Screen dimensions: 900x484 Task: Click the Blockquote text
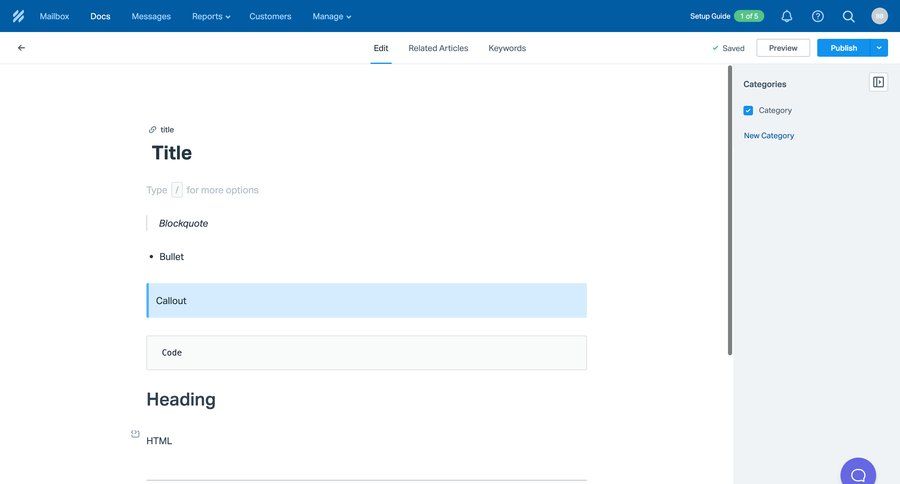pyautogui.click(x=183, y=223)
